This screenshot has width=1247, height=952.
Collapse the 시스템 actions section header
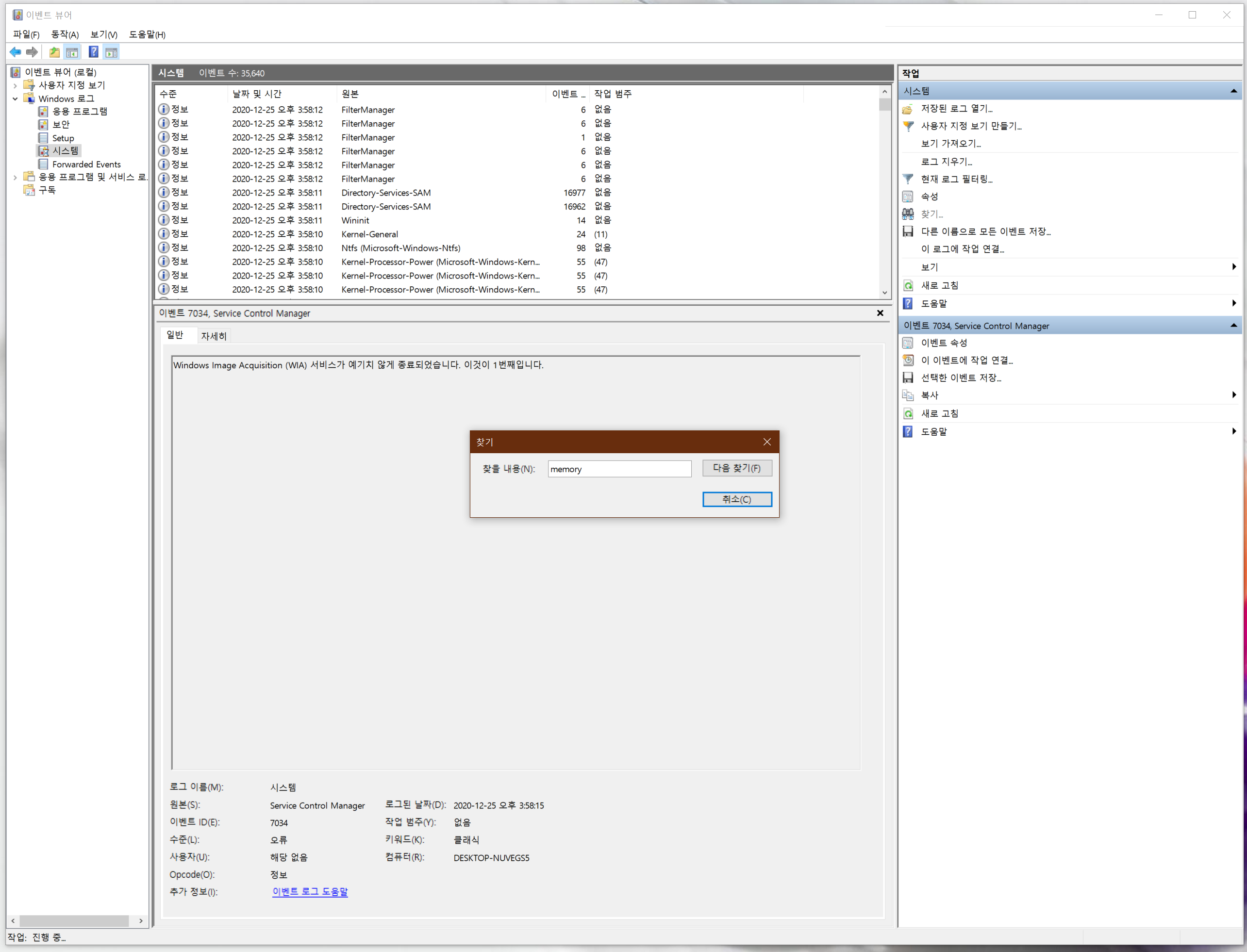pyautogui.click(x=1233, y=91)
